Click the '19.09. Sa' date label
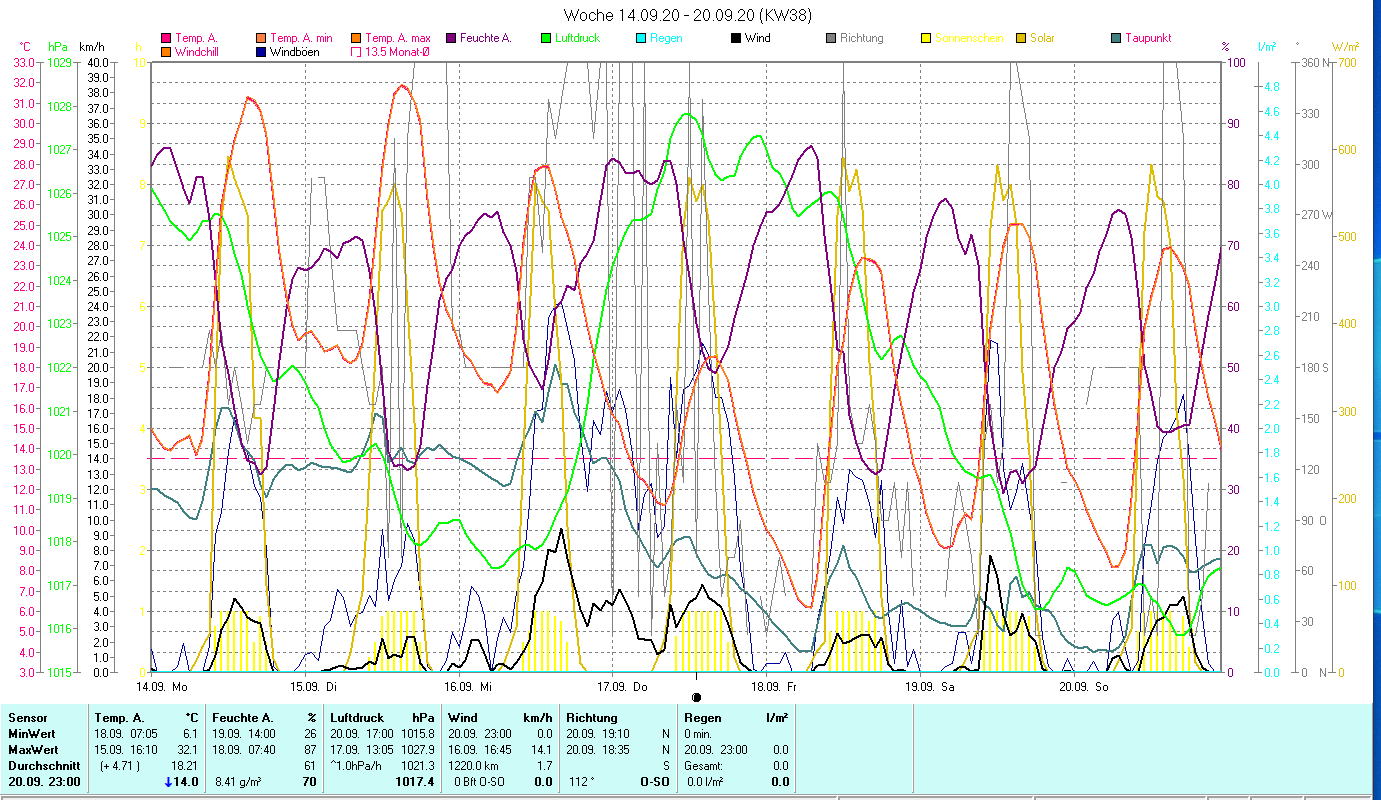 pyautogui.click(x=930, y=687)
